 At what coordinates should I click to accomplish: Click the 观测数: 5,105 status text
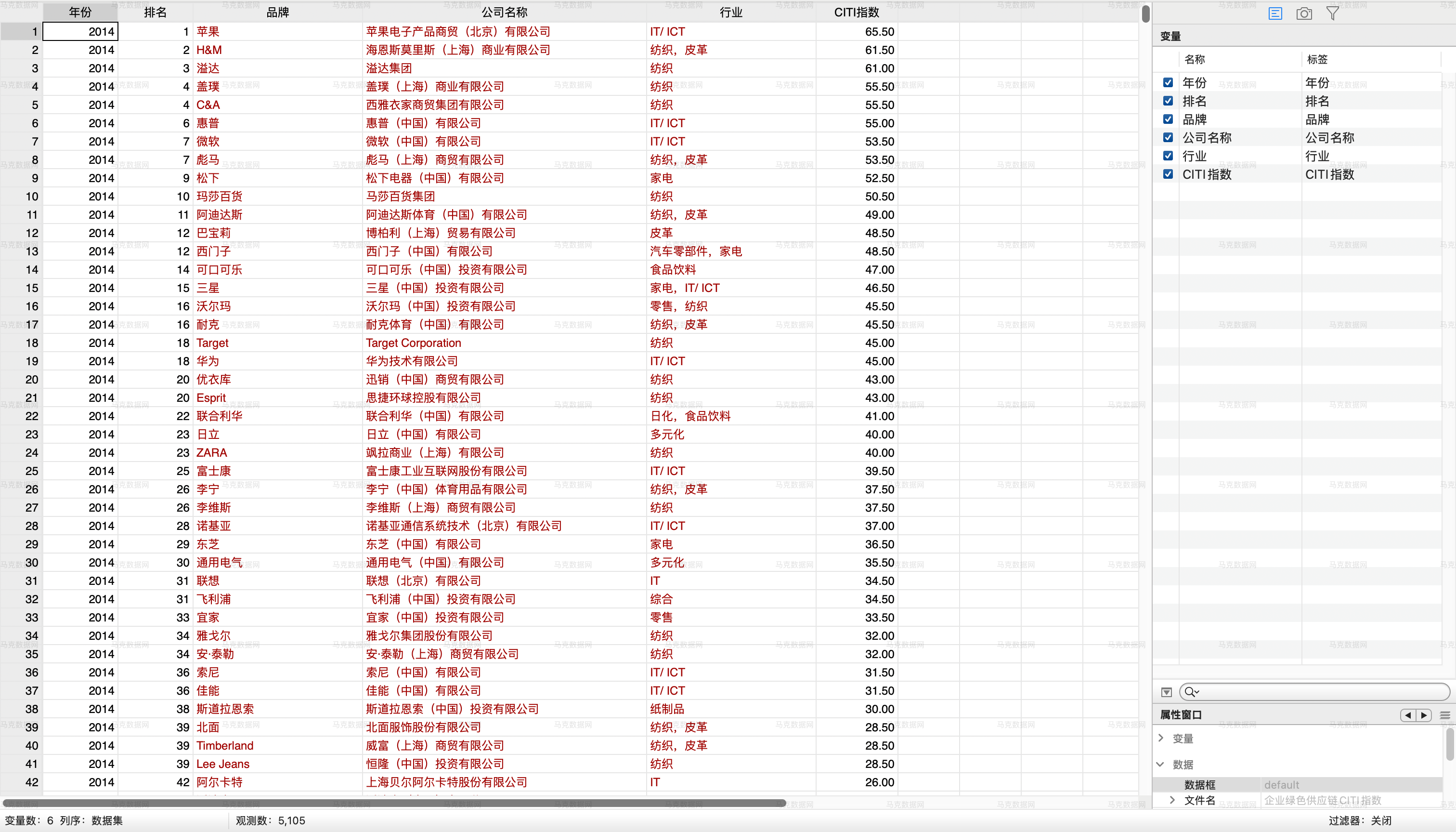pos(270,820)
